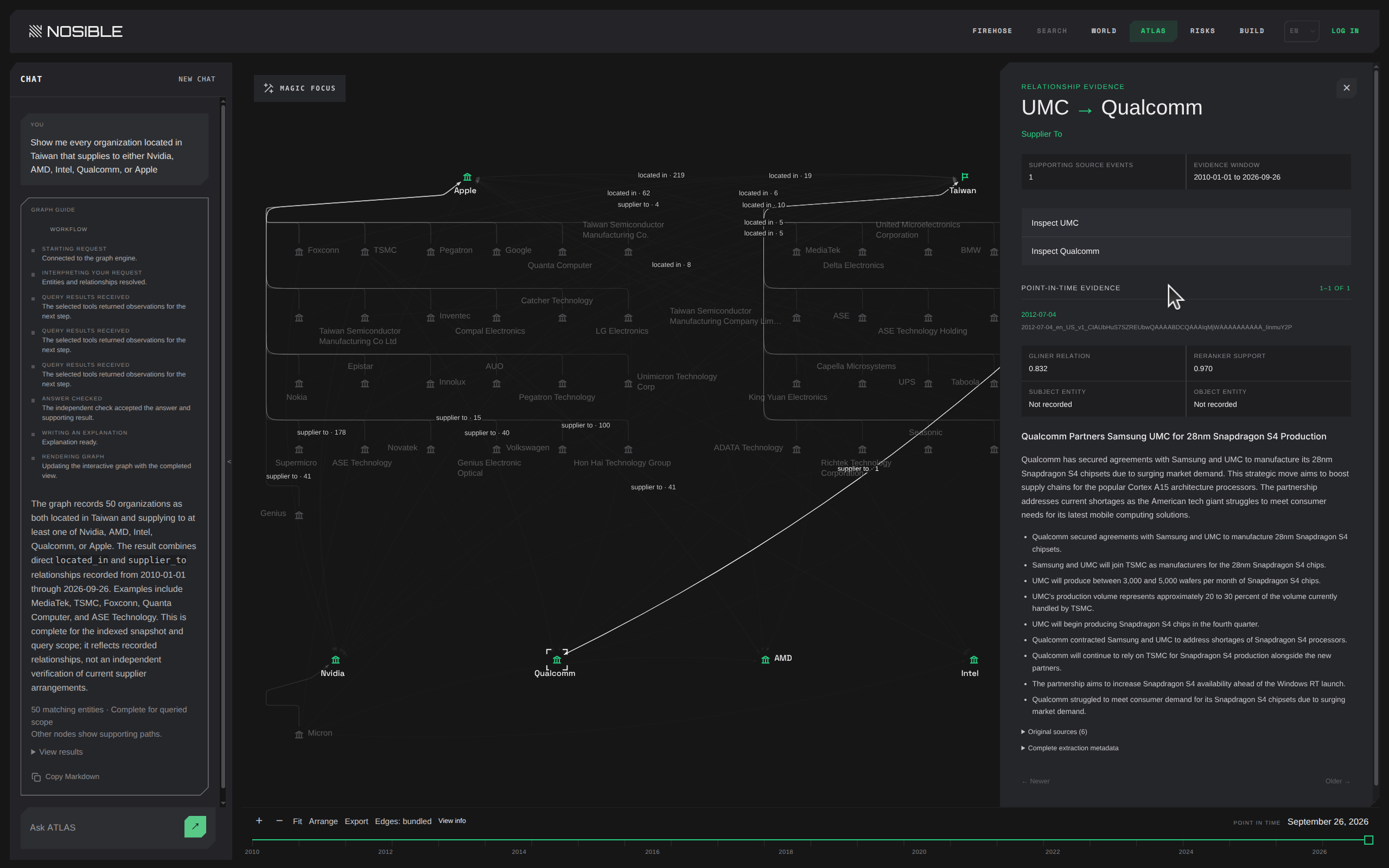Expand View results disclosure
This screenshot has height=868, width=1389.
tap(57, 752)
